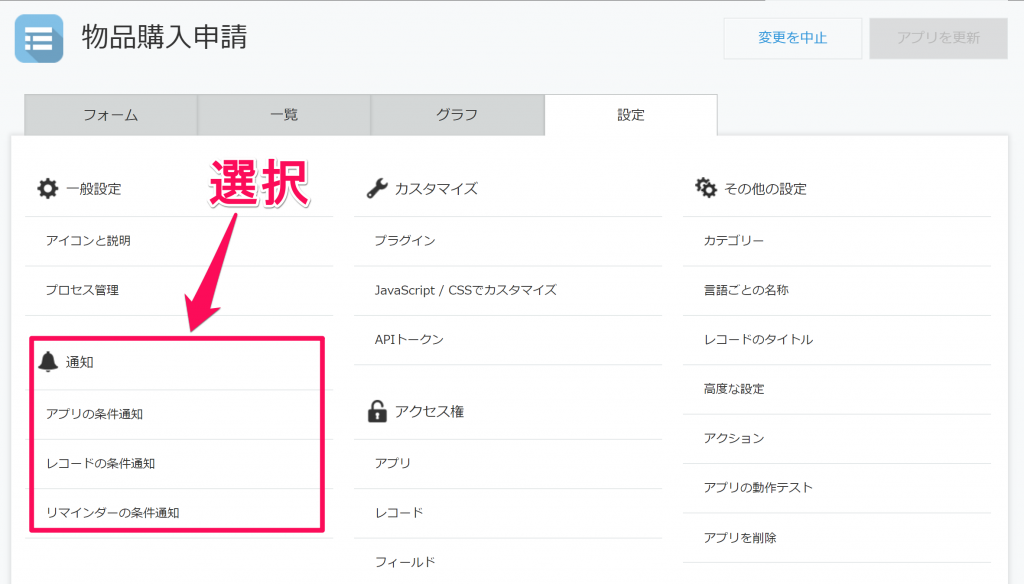Screen dimensions: 1024x584
Task: Open the アクション settings
Action: point(733,438)
